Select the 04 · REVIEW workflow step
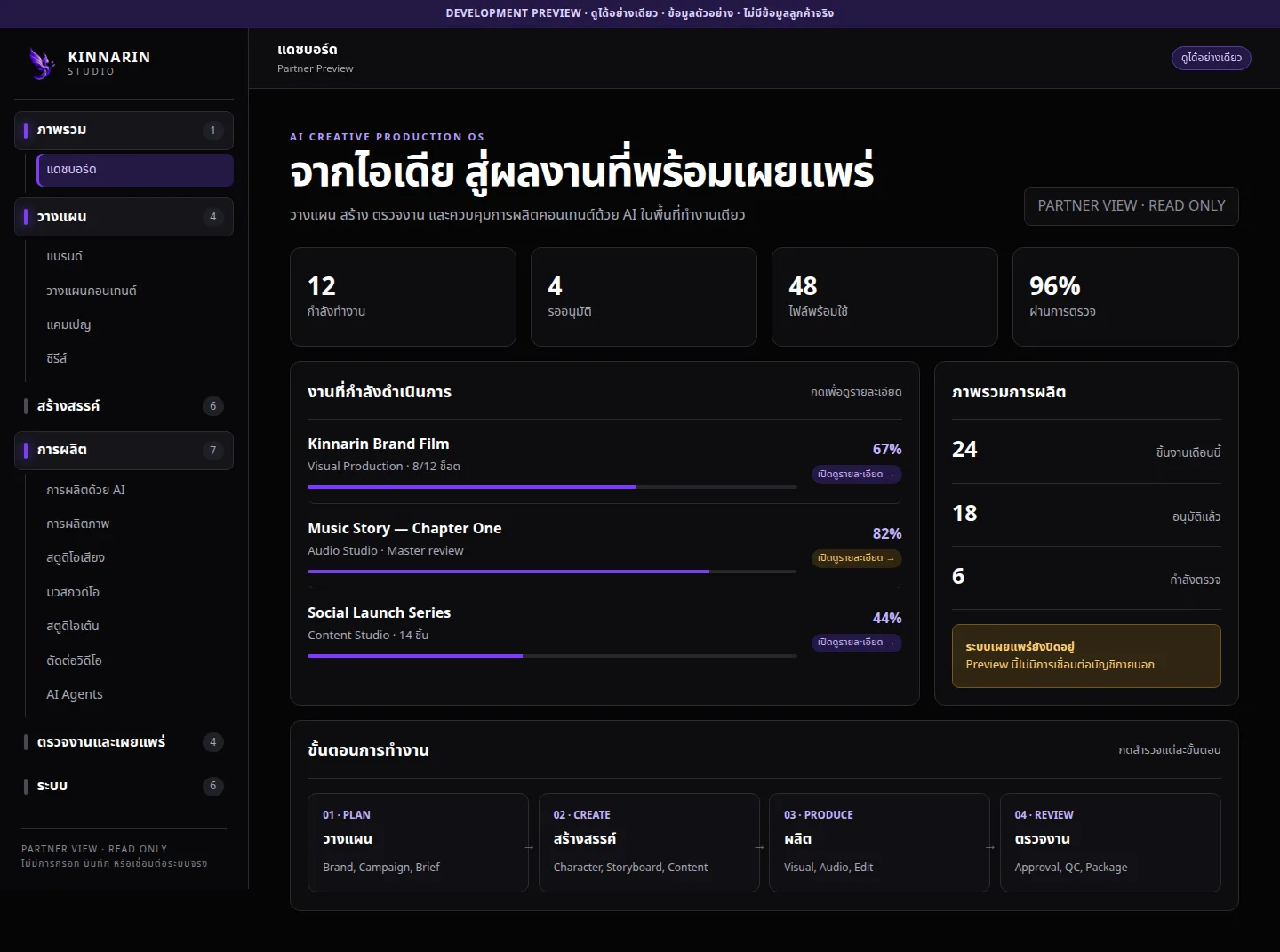Viewport: 1280px width, 952px height. click(x=1110, y=843)
